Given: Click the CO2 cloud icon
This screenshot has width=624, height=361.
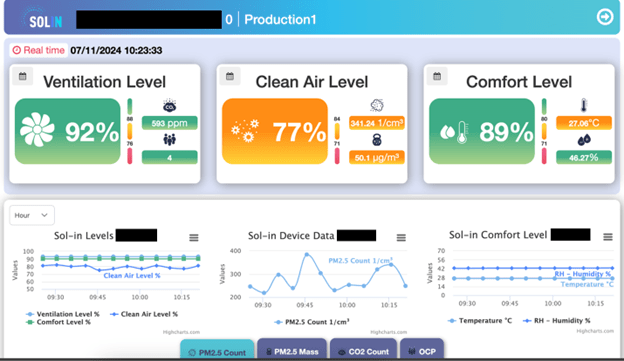Looking at the screenshot, I should (x=170, y=106).
